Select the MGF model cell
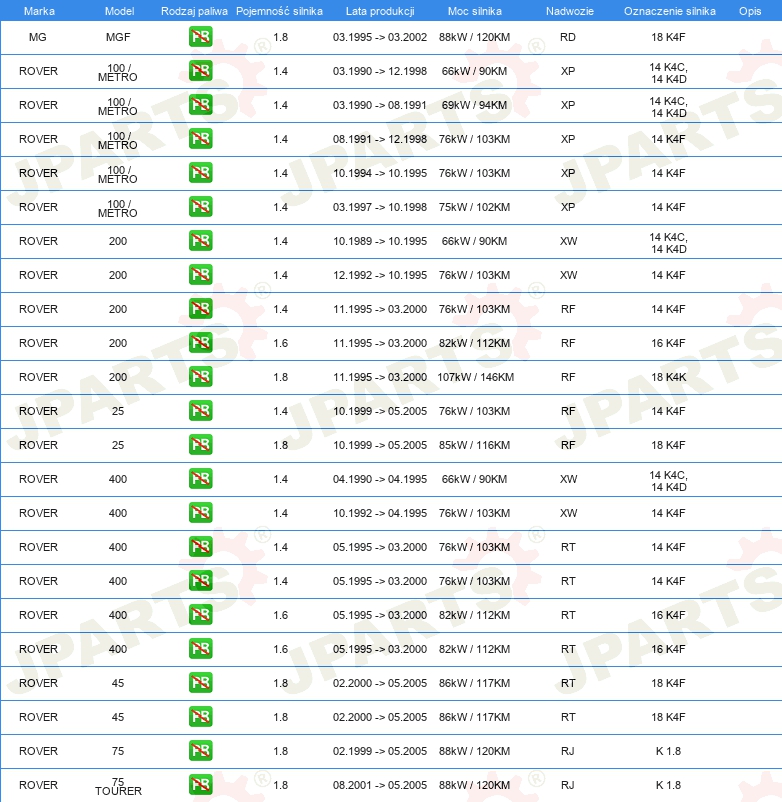The width and height of the screenshot is (782, 802). tap(118, 37)
